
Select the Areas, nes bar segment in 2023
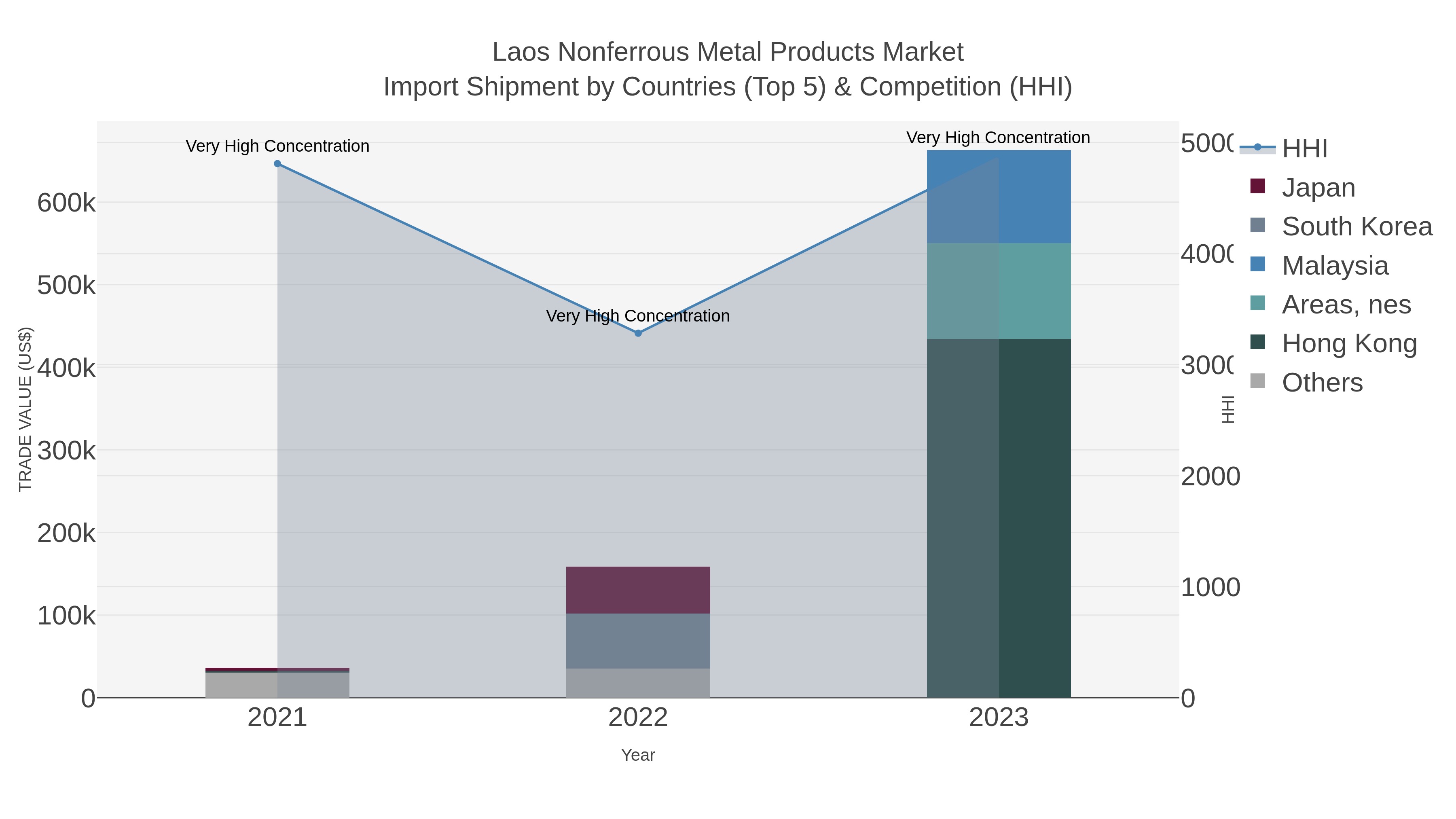coord(999,291)
